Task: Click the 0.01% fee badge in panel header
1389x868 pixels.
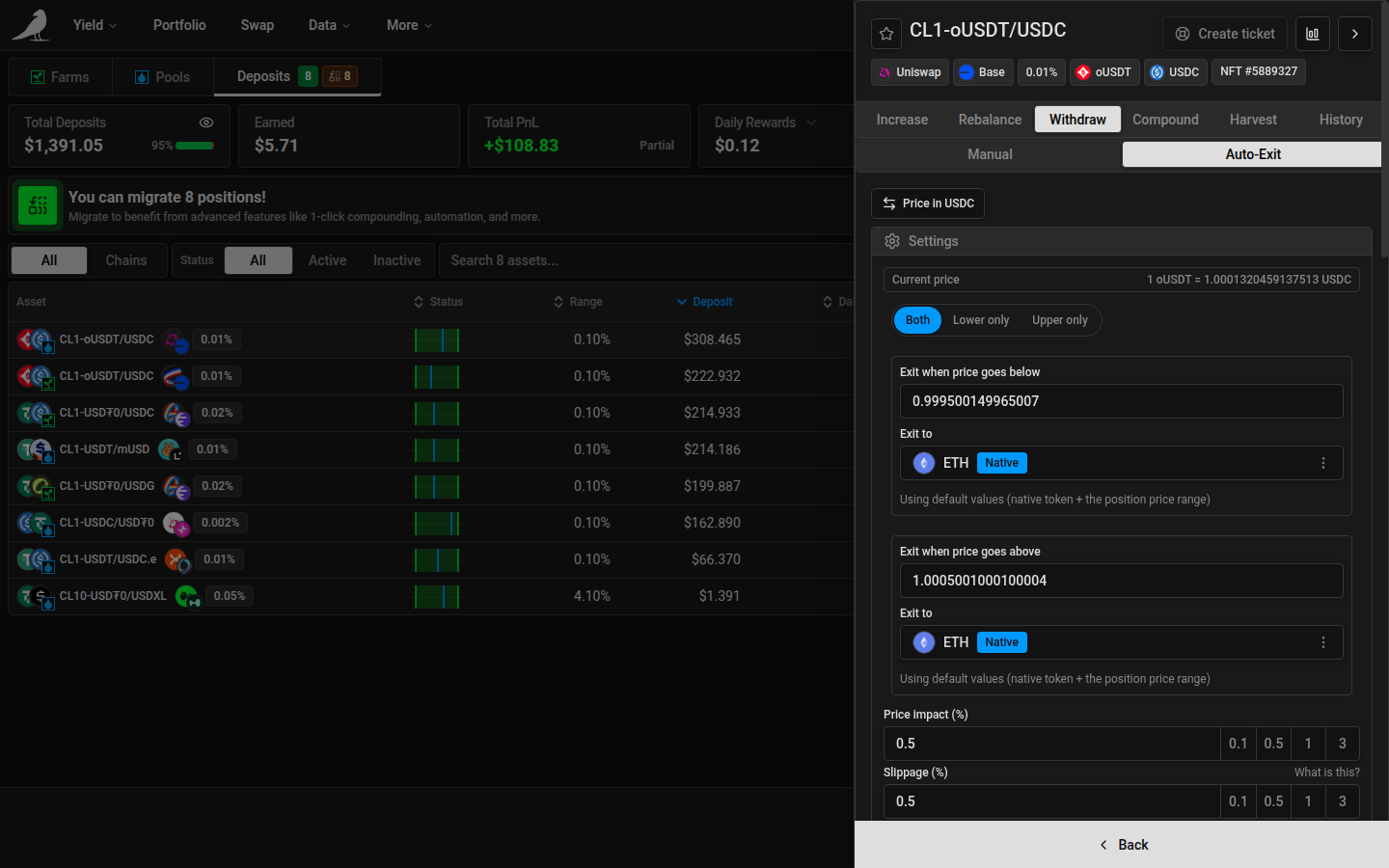Action: [1042, 72]
